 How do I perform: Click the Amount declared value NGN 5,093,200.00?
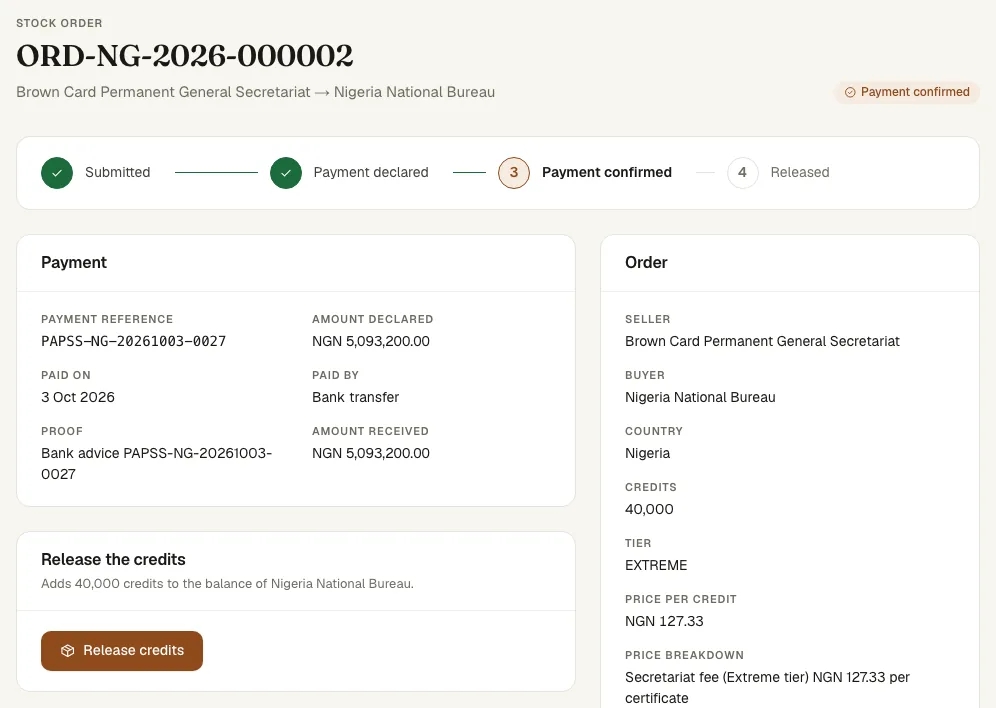(370, 341)
